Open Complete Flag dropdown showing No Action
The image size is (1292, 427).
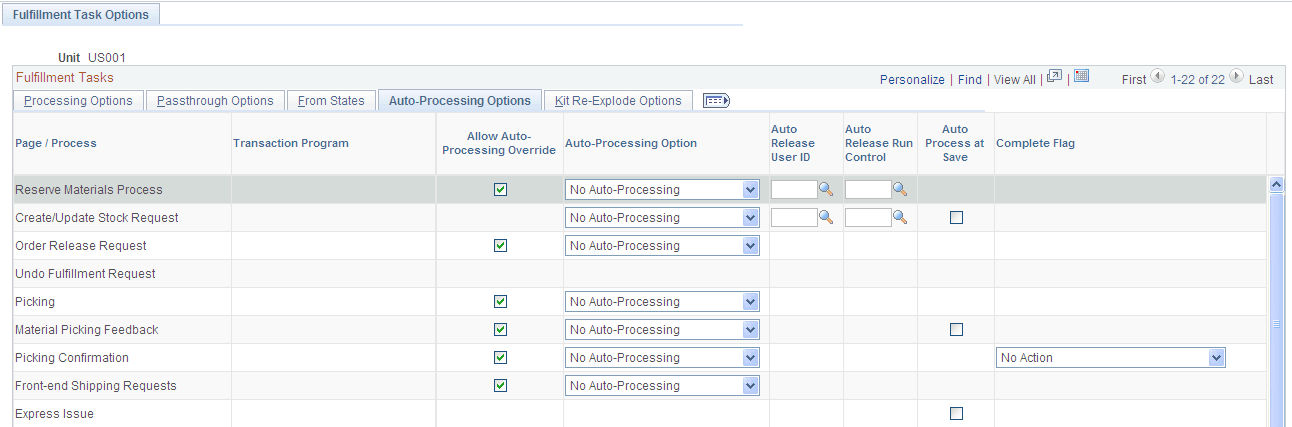(x=1111, y=357)
